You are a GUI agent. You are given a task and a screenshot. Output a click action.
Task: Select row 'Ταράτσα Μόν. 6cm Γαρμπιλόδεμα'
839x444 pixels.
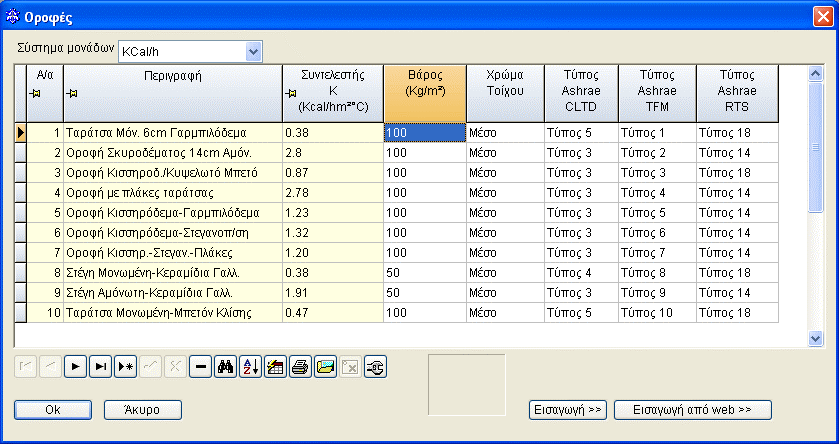(396, 133)
